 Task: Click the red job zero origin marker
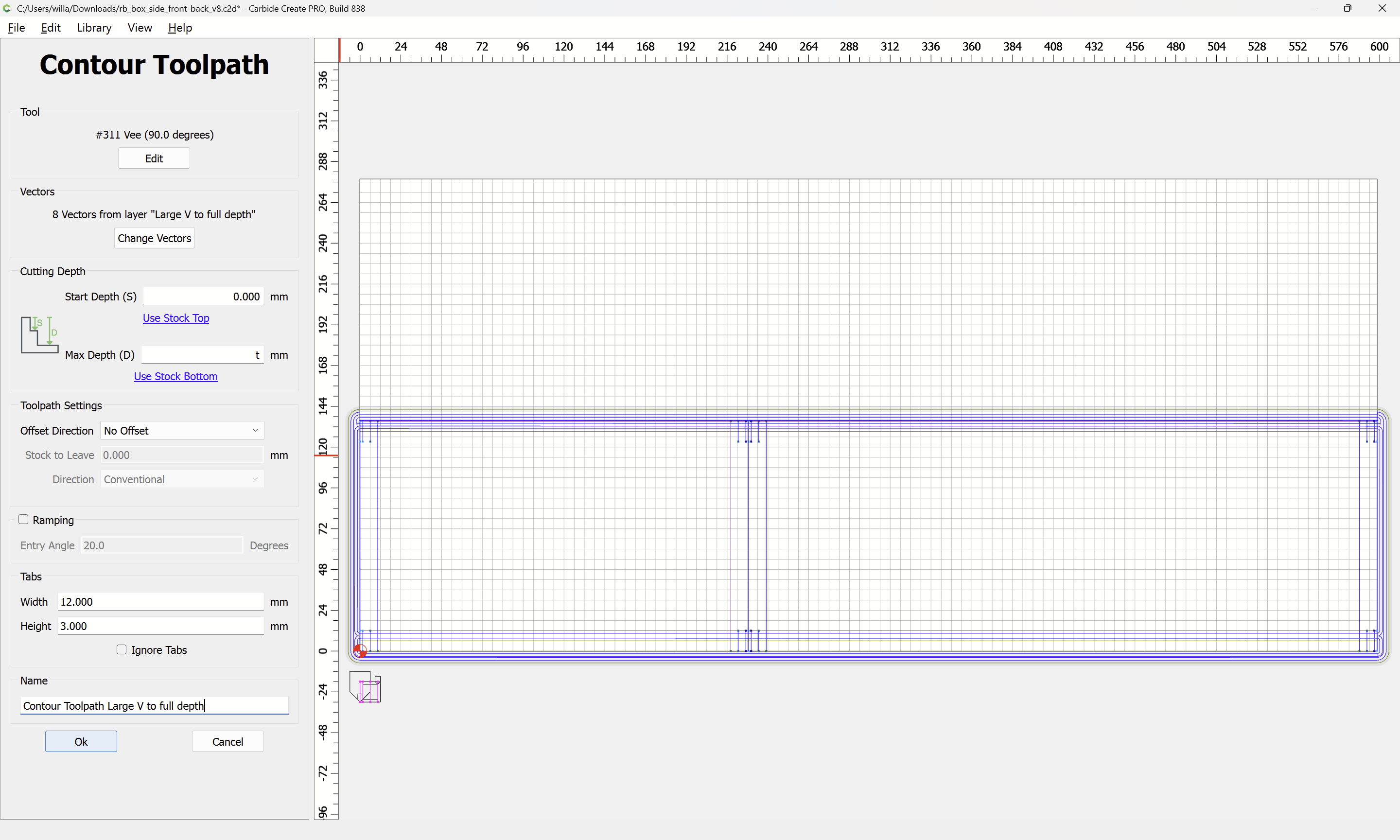[360, 651]
